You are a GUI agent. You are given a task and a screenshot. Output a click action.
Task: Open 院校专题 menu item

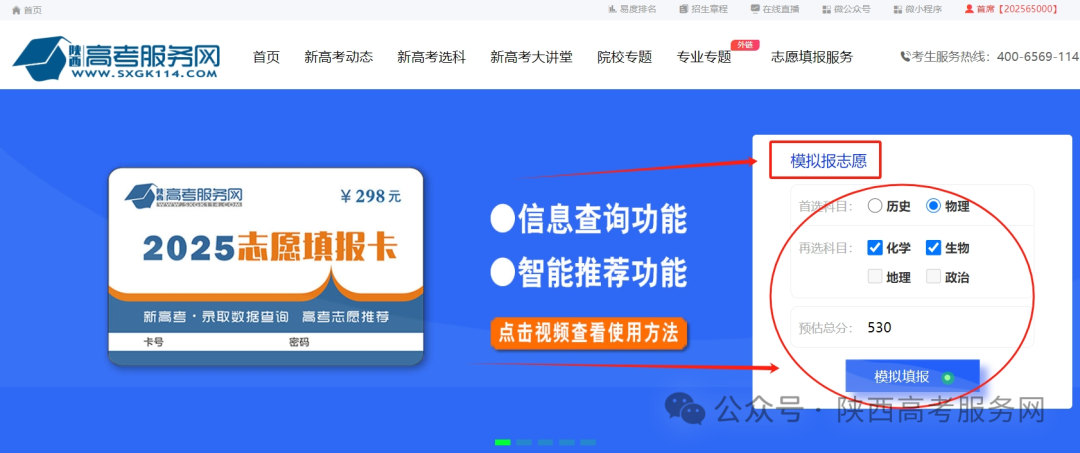(x=625, y=57)
